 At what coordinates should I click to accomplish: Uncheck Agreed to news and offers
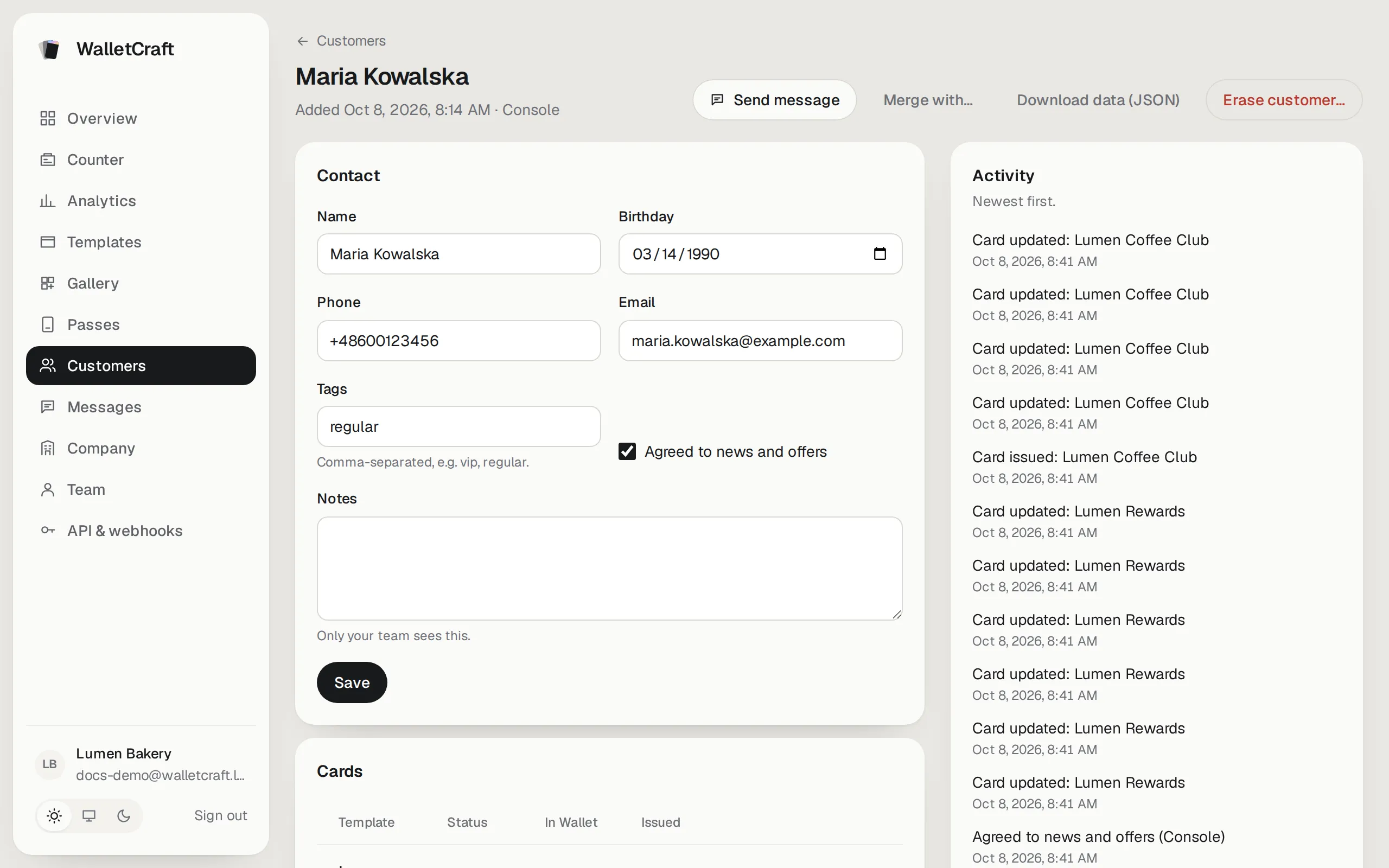click(627, 452)
